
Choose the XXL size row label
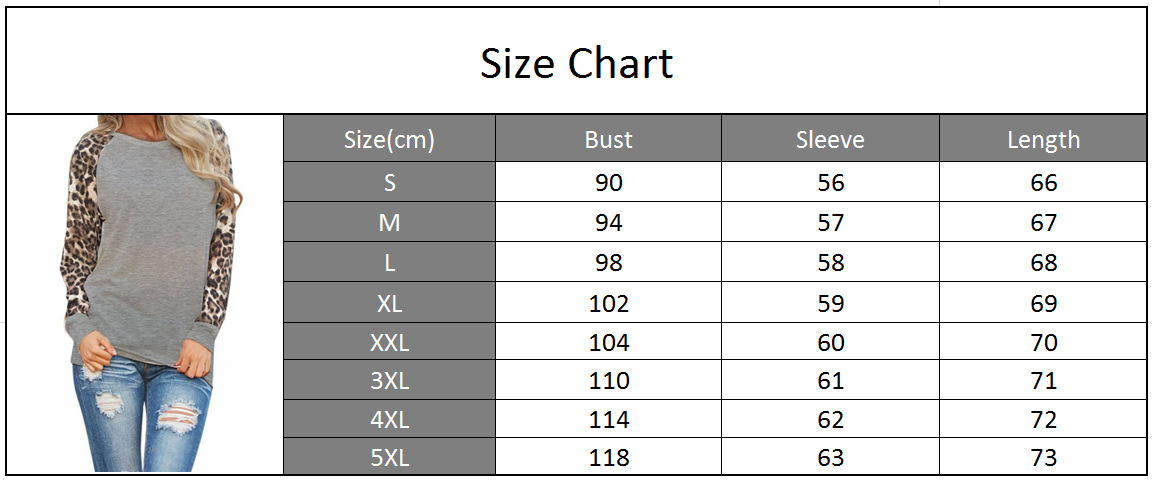[x=389, y=343]
